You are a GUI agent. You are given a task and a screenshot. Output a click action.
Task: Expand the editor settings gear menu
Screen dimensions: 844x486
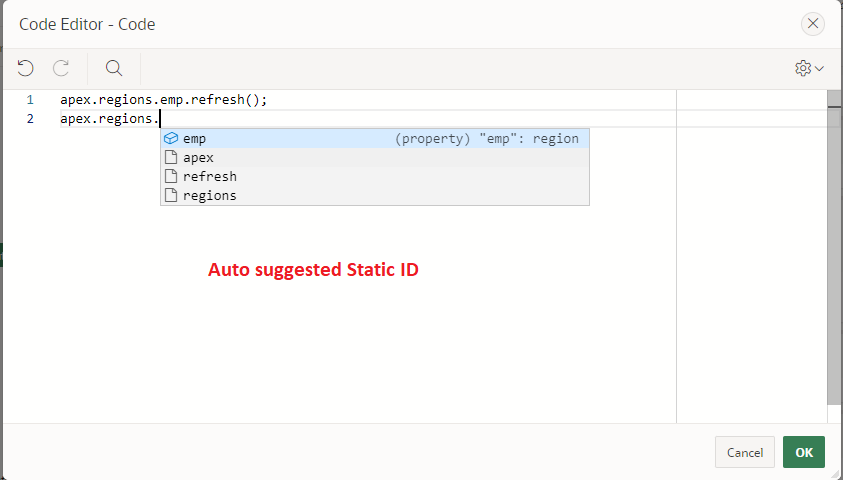809,68
